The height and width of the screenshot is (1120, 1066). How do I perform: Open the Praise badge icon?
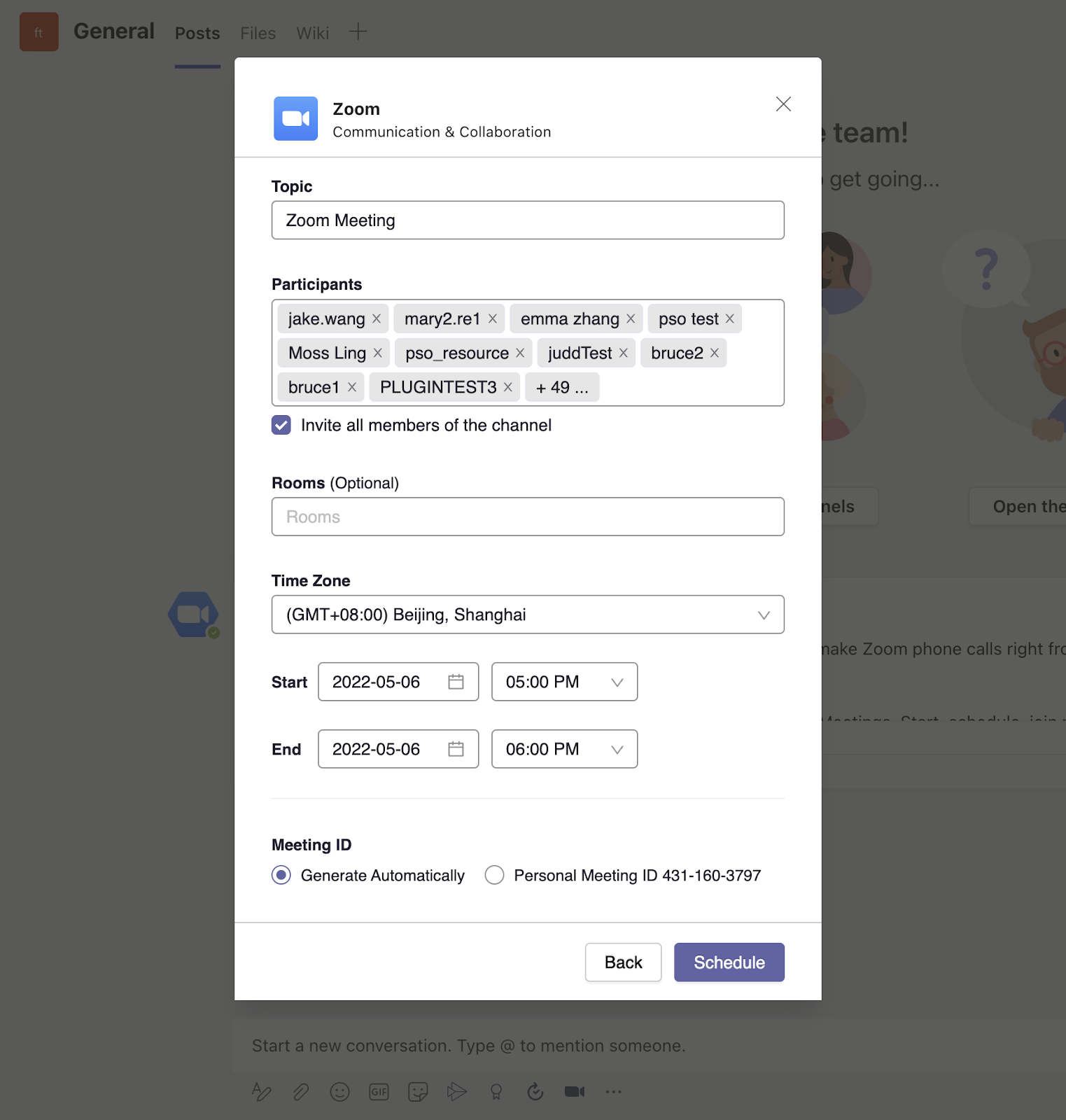496,1091
